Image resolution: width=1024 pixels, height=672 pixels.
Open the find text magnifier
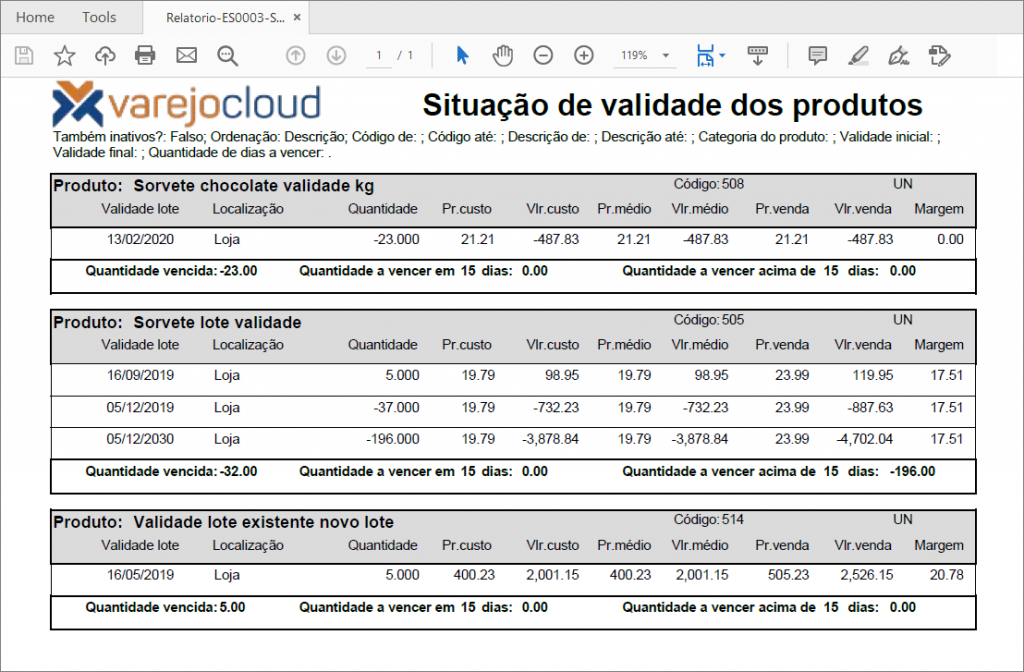pos(228,55)
